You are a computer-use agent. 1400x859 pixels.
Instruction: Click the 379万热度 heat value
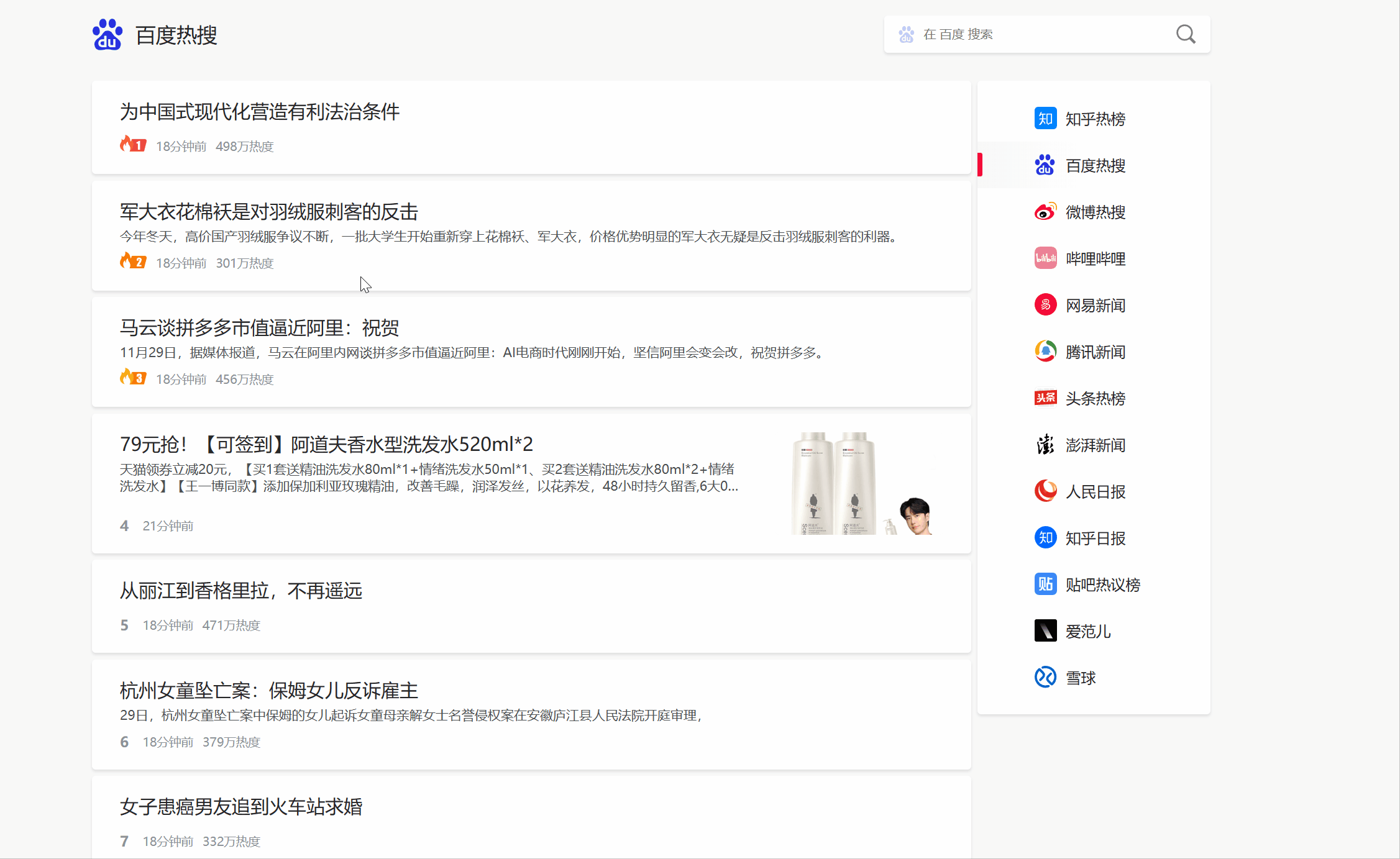(231, 742)
